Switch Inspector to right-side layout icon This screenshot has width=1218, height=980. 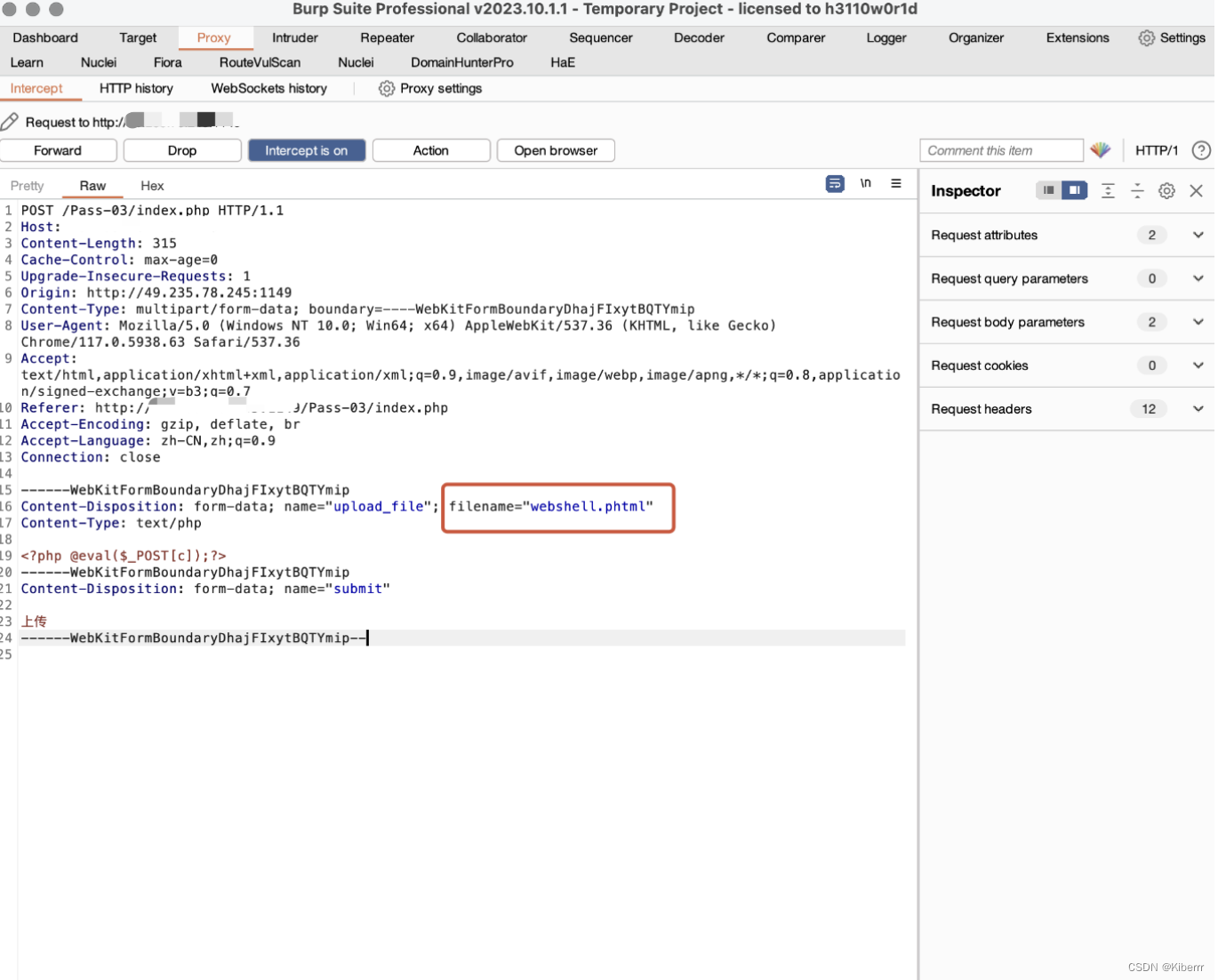1075,190
